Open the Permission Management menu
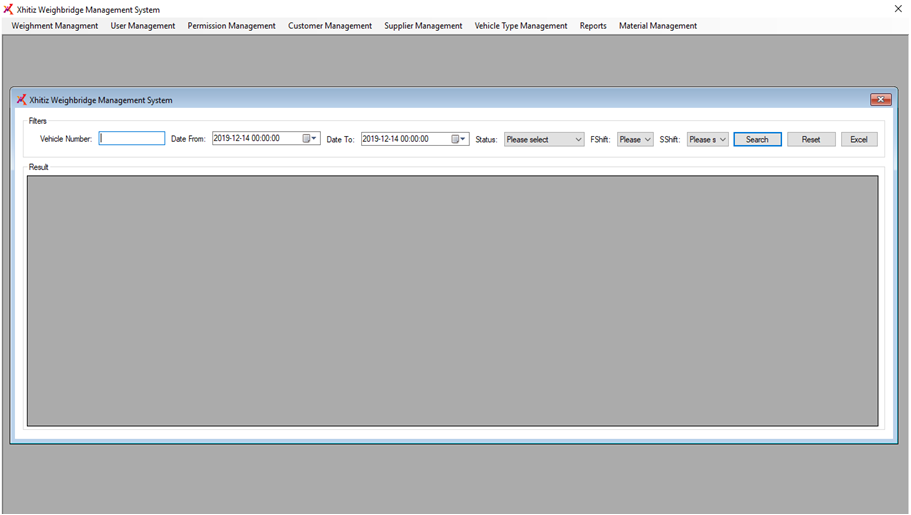Screen dimensions: 911x515 [231, 26]
